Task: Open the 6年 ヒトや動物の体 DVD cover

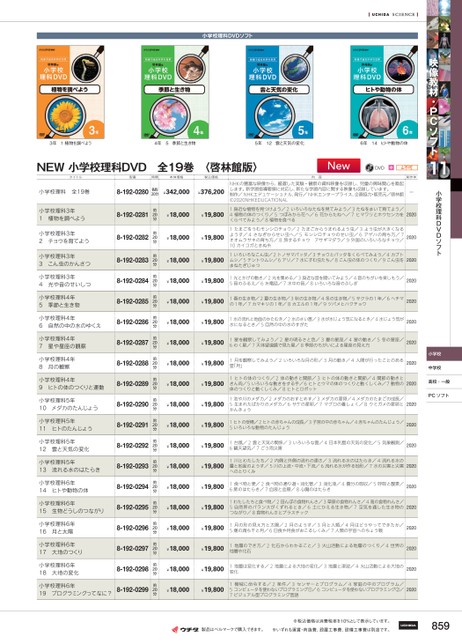Action: coord(384,92)
